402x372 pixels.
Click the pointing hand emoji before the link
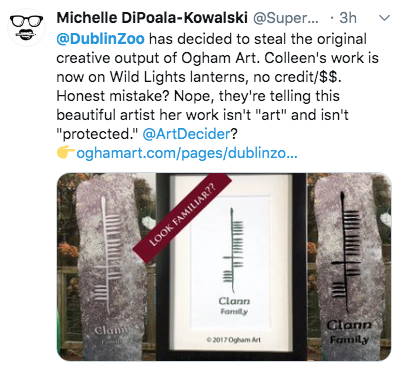point(66,152)
